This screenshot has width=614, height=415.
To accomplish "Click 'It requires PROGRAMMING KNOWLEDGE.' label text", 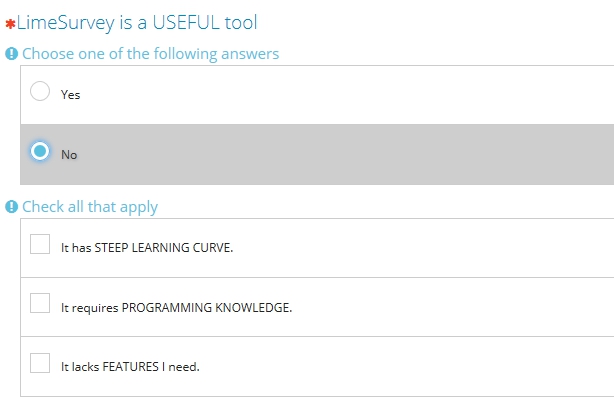I will click(177, 307).
